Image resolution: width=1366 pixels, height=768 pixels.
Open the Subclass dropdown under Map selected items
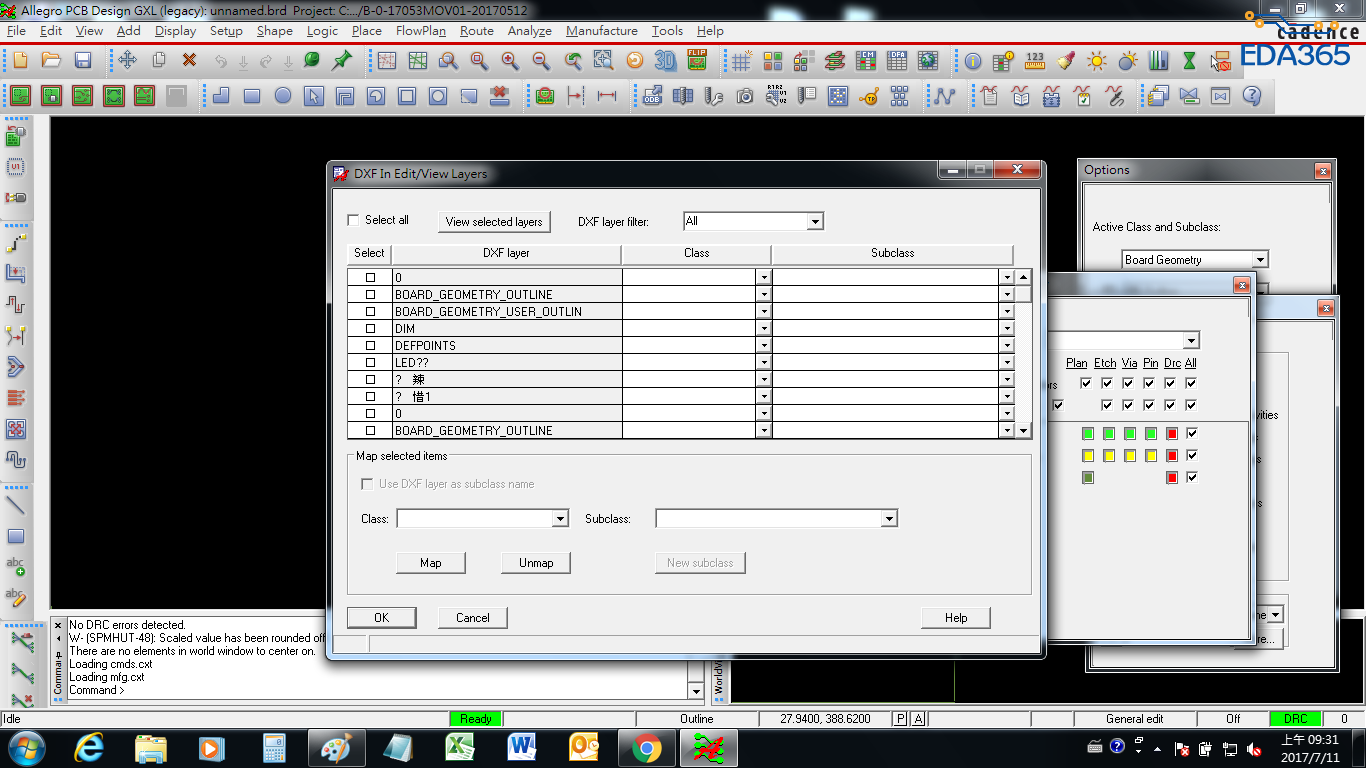[889, 519]
